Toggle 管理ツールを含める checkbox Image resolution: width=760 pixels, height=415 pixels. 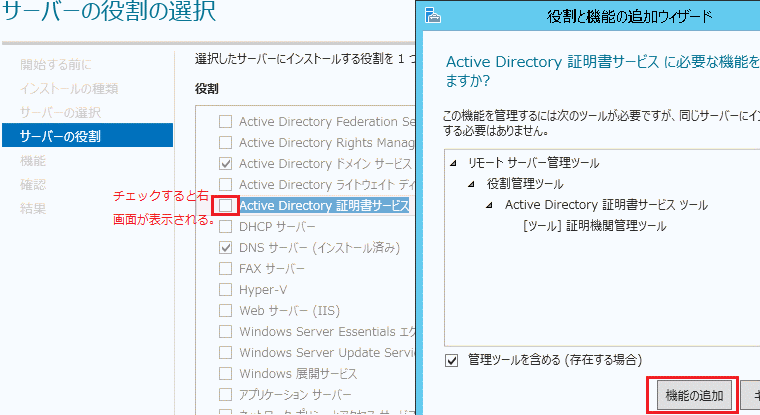tap(451, 360)
